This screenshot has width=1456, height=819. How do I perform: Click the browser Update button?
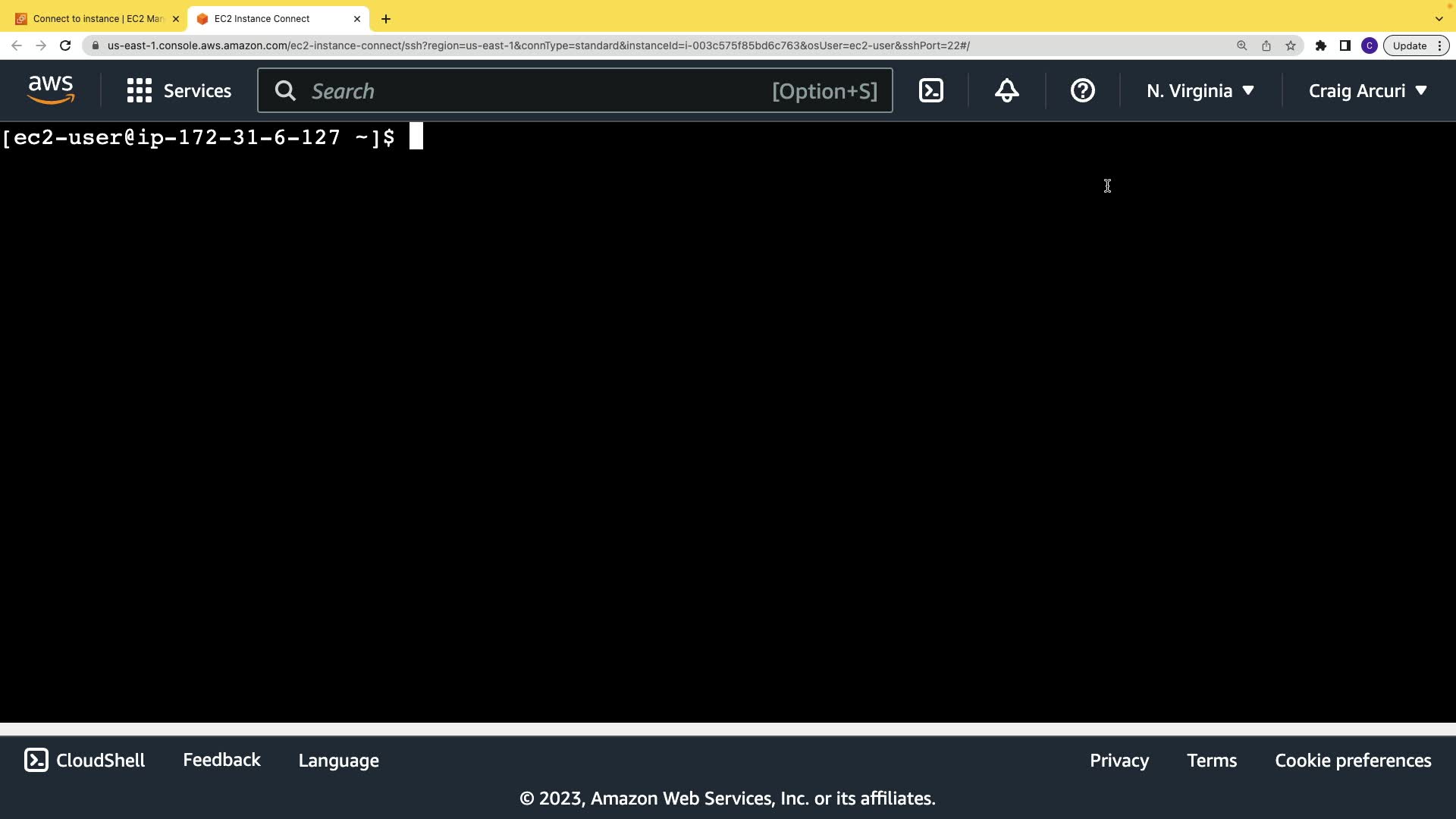click(1409, 45)
